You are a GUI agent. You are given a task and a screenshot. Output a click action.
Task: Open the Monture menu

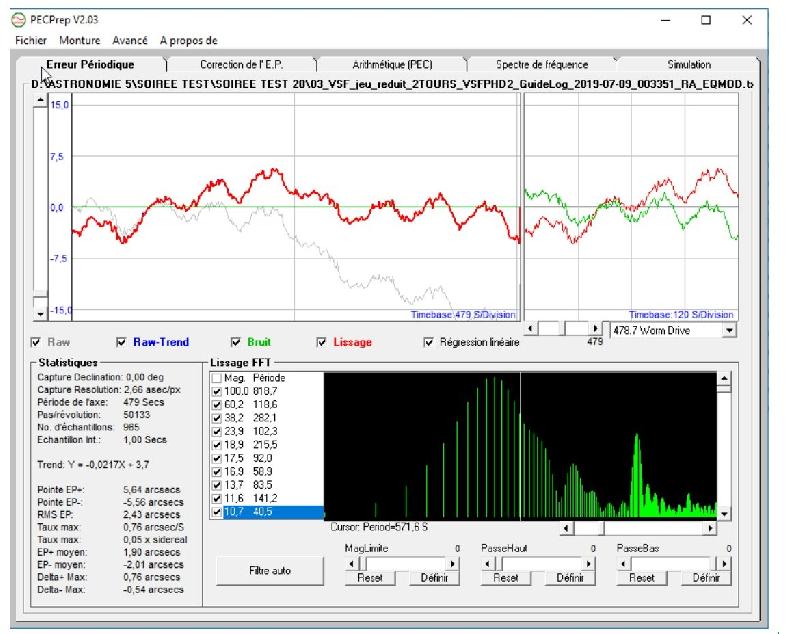tap(80, 40)
